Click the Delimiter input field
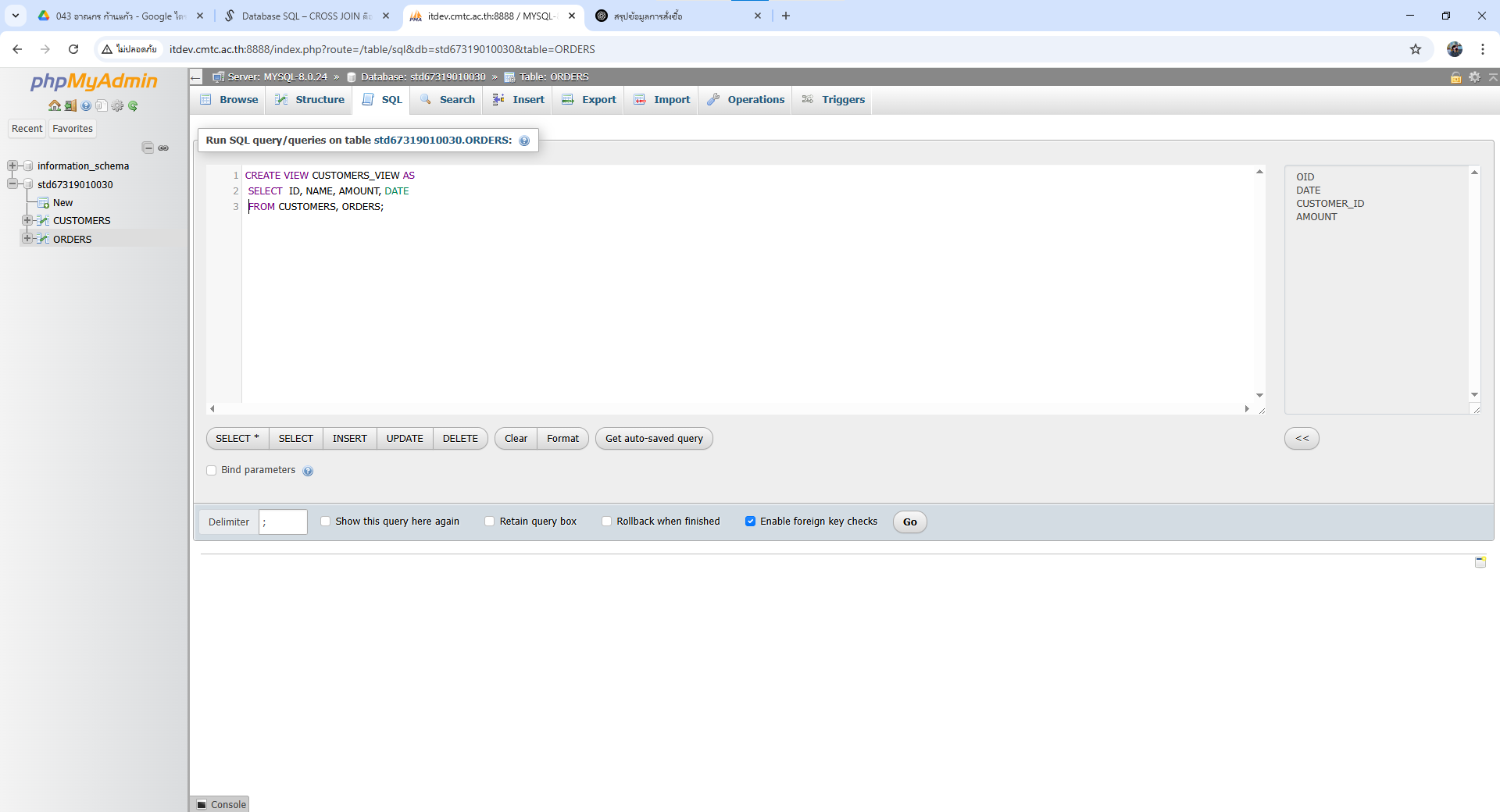 [x=283, y=522]
